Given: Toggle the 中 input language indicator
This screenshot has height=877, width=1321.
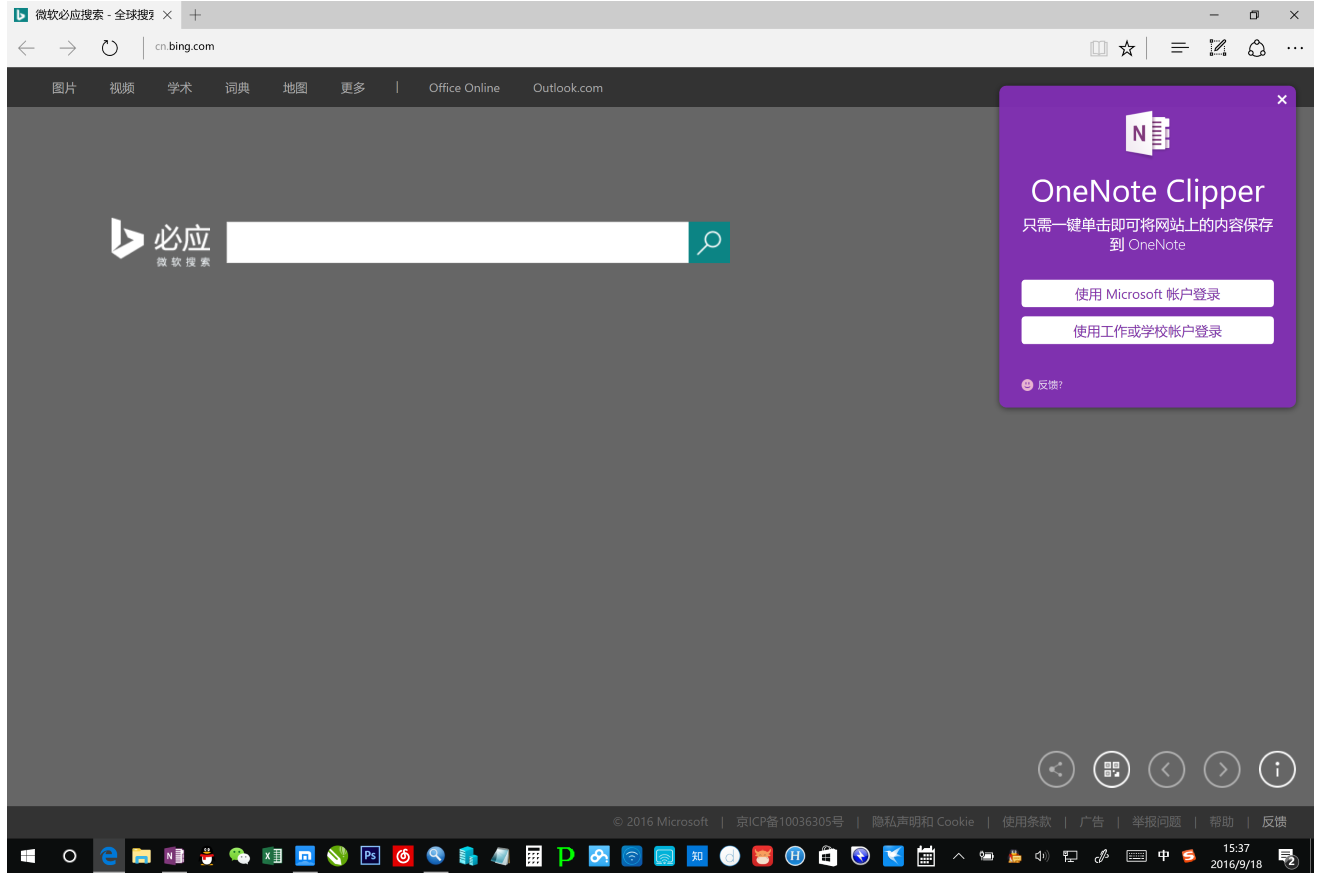Looking at the screenshot, I should click(1163, 856).
